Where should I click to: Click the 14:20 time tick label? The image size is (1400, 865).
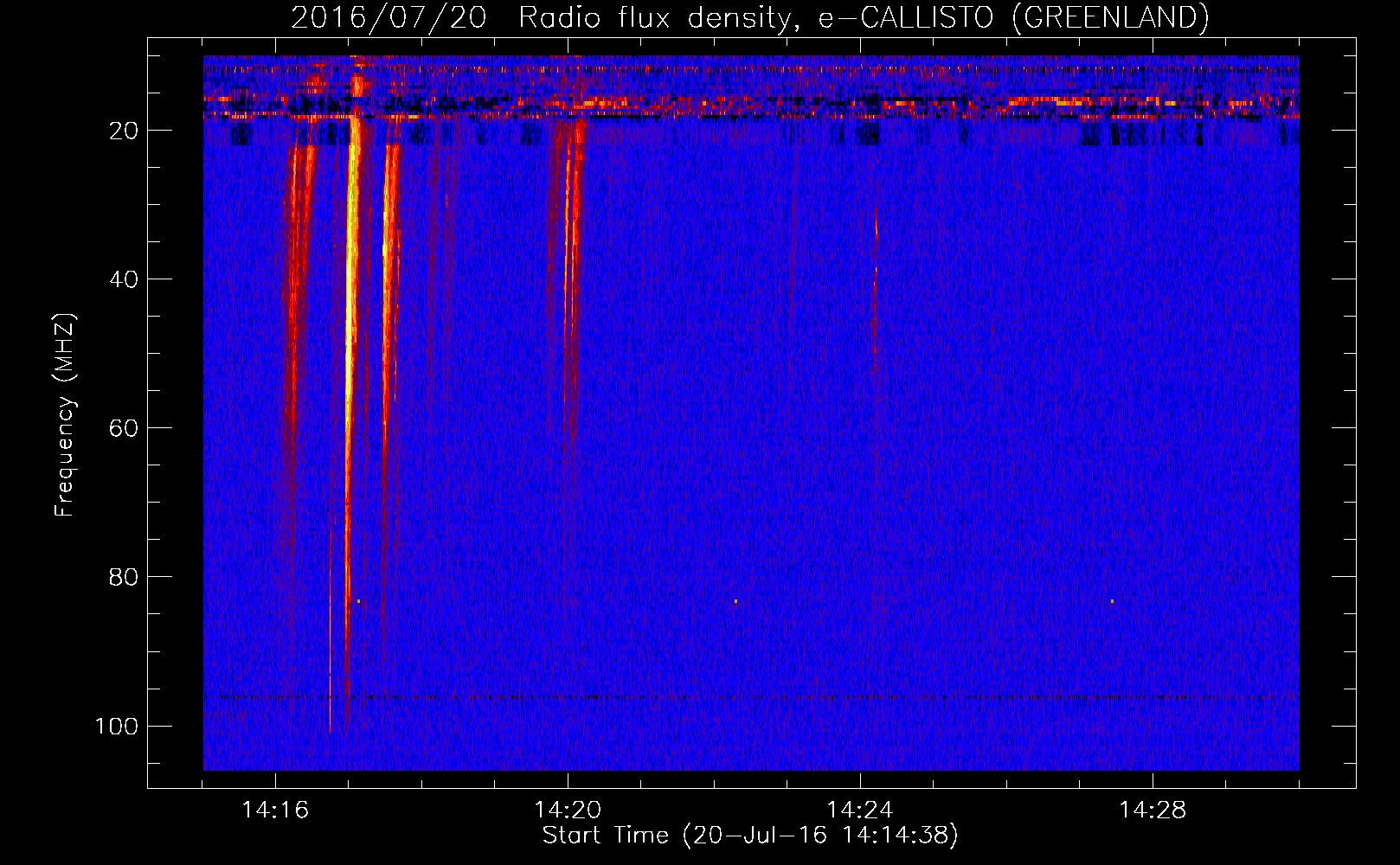(x=568, y=810)
